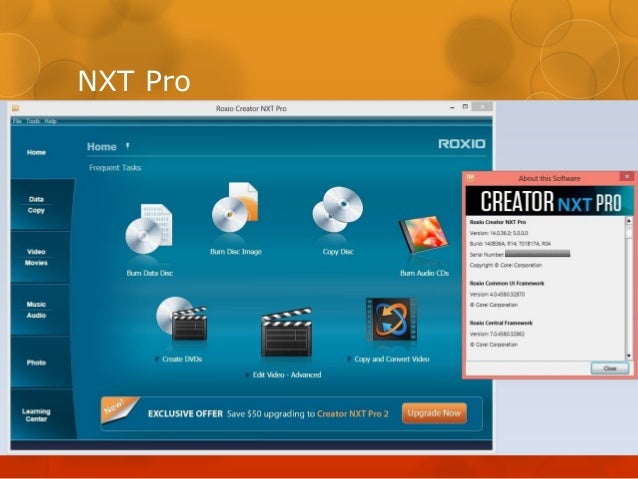The image size is (638, 479).
Task: Open the Help menu
Action: 50,121
